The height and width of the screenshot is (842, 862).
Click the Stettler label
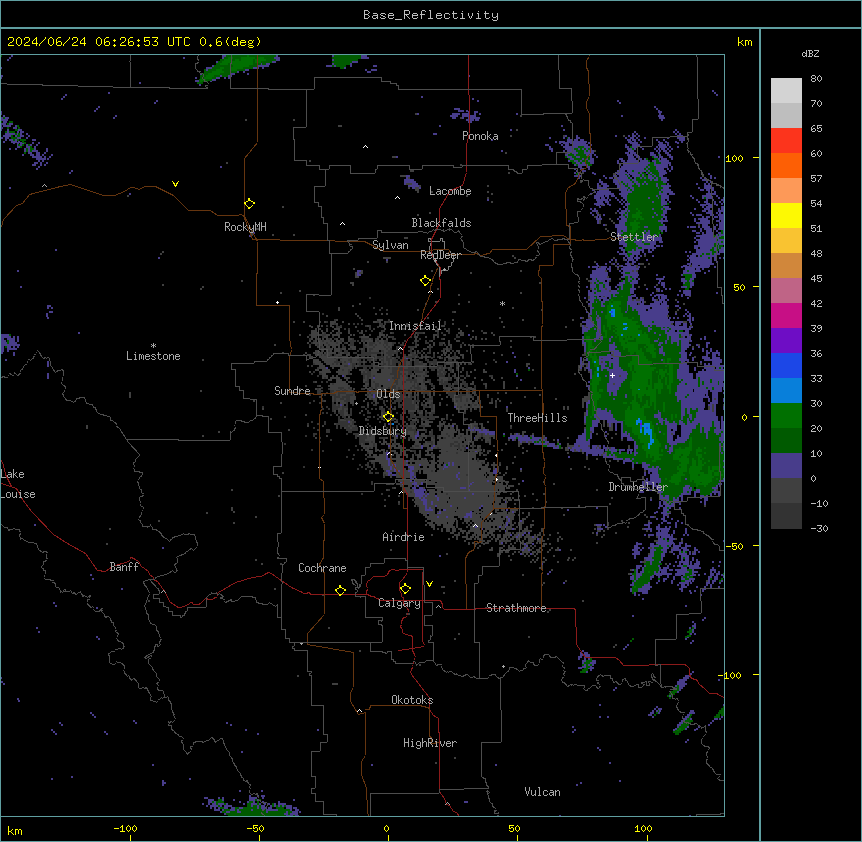634,237
